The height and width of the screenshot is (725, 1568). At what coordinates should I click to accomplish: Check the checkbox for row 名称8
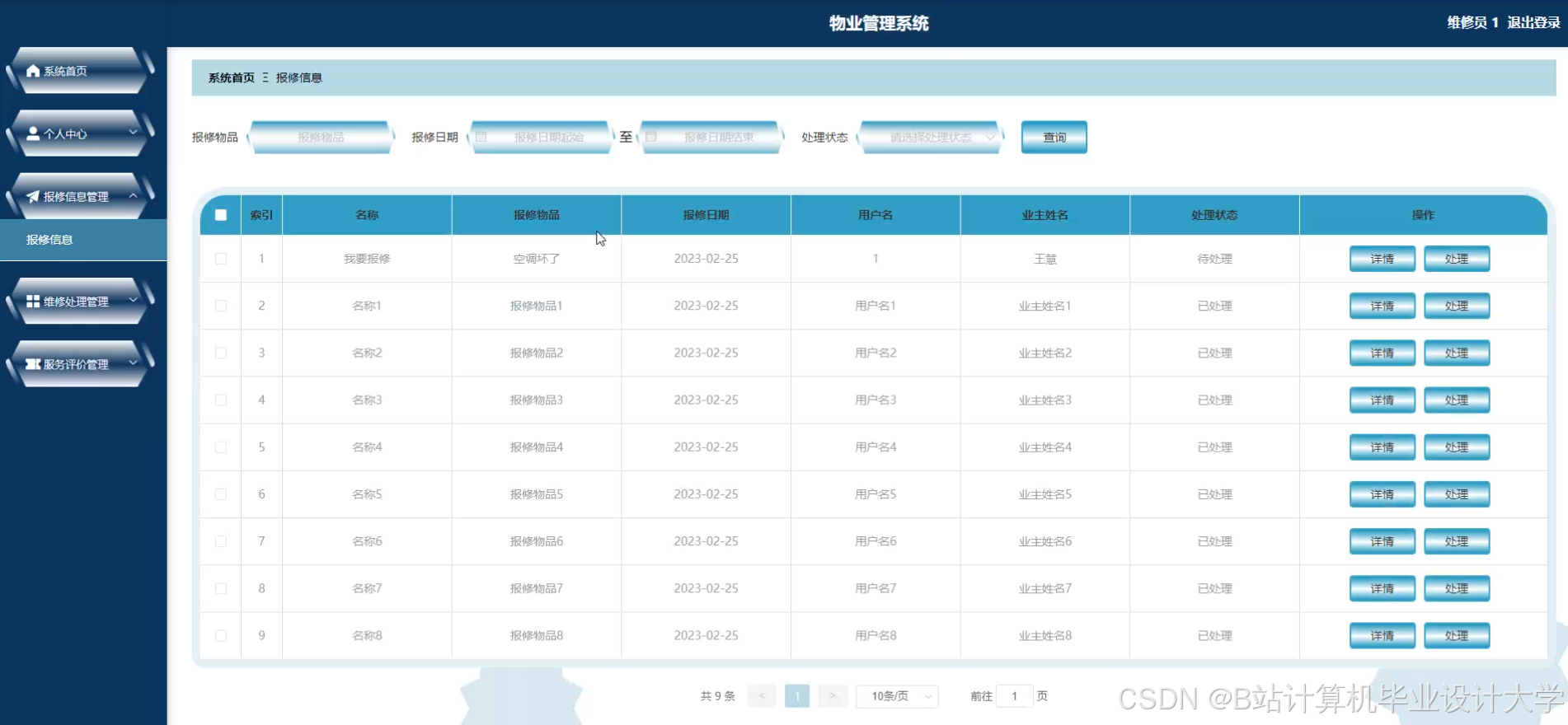pyautogui.click(x=221, y=635)
